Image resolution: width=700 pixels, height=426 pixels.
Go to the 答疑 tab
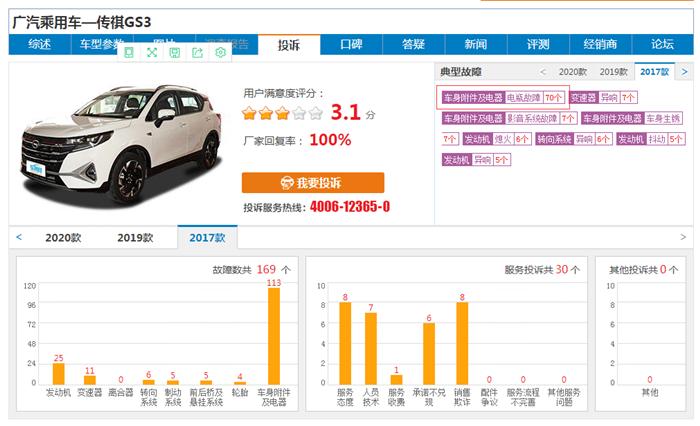click(413, 44)
